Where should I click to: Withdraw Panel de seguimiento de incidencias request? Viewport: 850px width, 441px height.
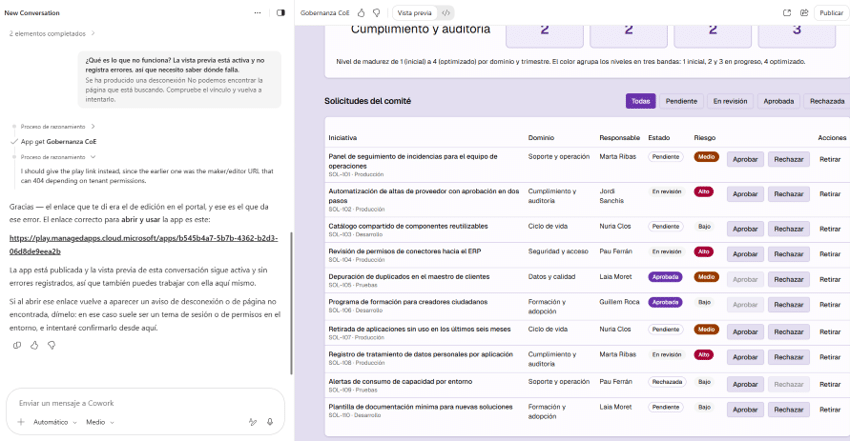coord(830,159)
